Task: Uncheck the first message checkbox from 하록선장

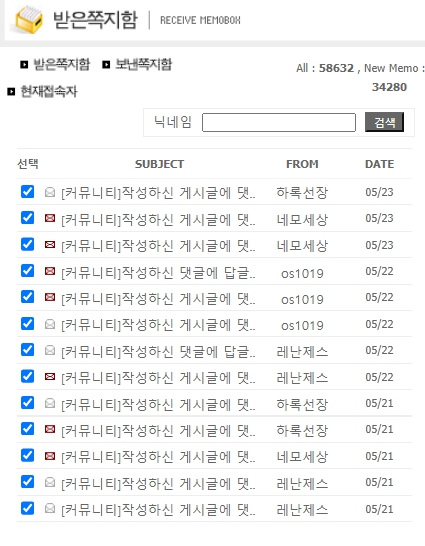Action: (x=27, y=192)
